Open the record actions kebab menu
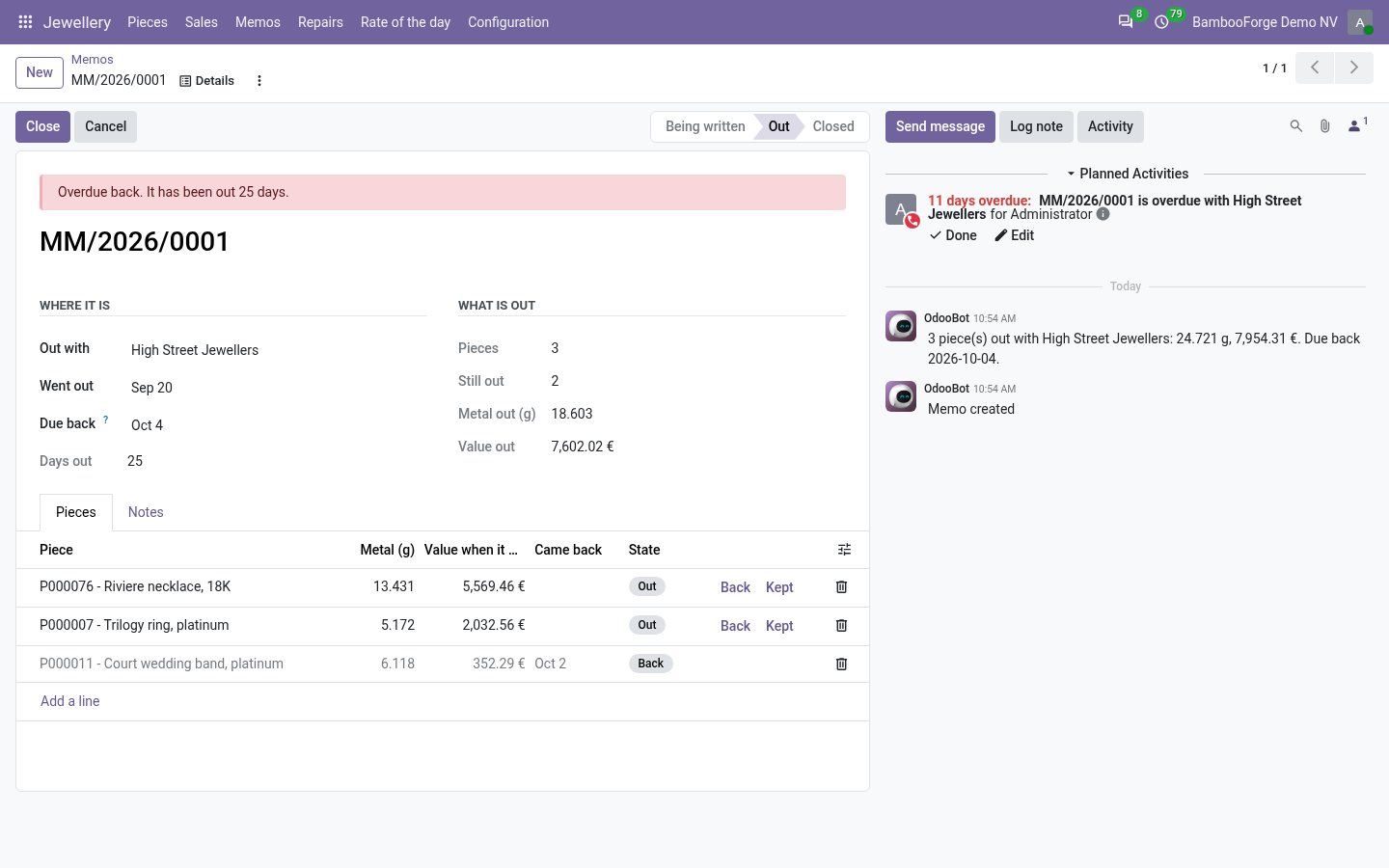Viewport: 1389px width, 868px height. (259, 81)
